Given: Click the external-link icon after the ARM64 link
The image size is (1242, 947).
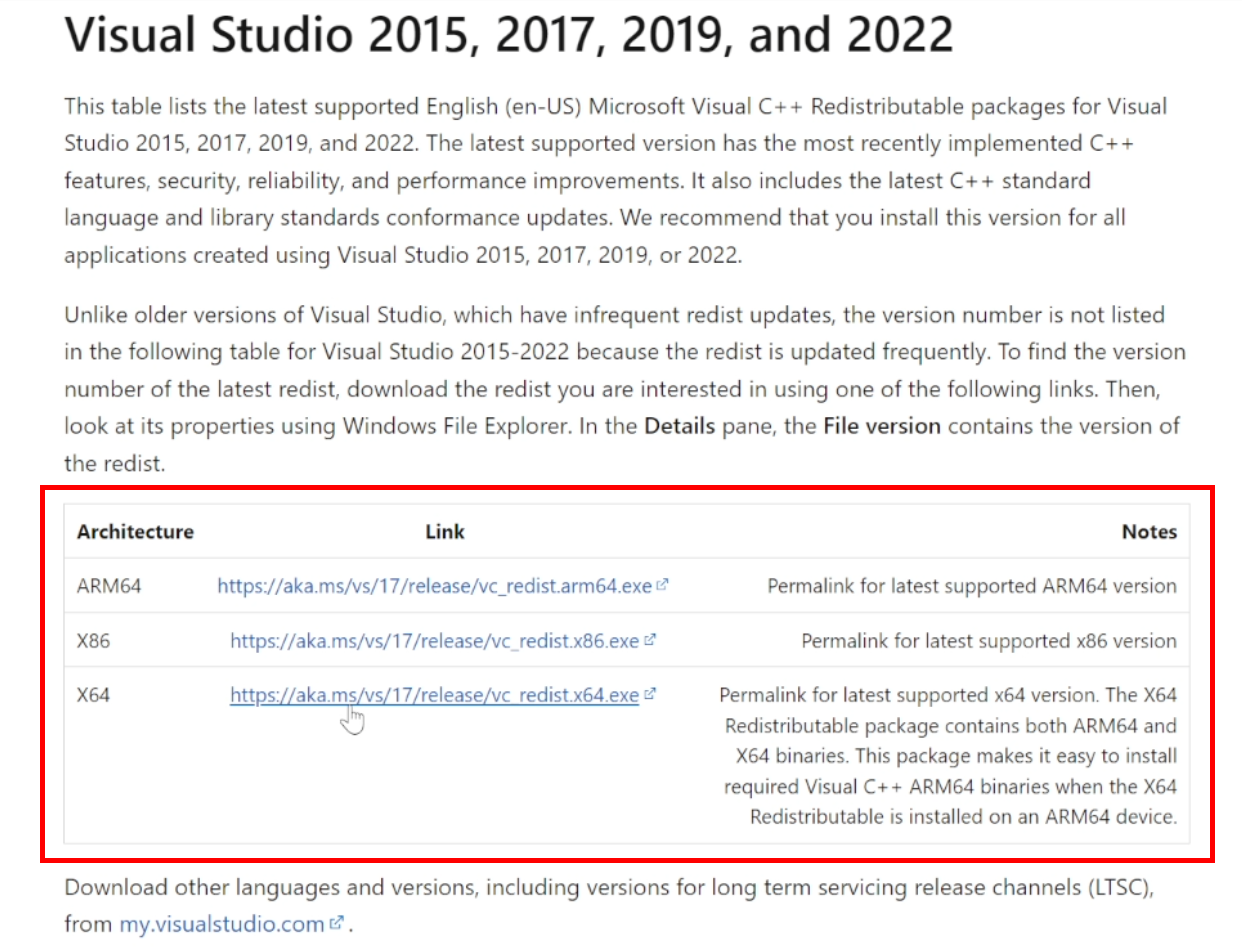Looking at the screenshot, I should pos(662,586).
